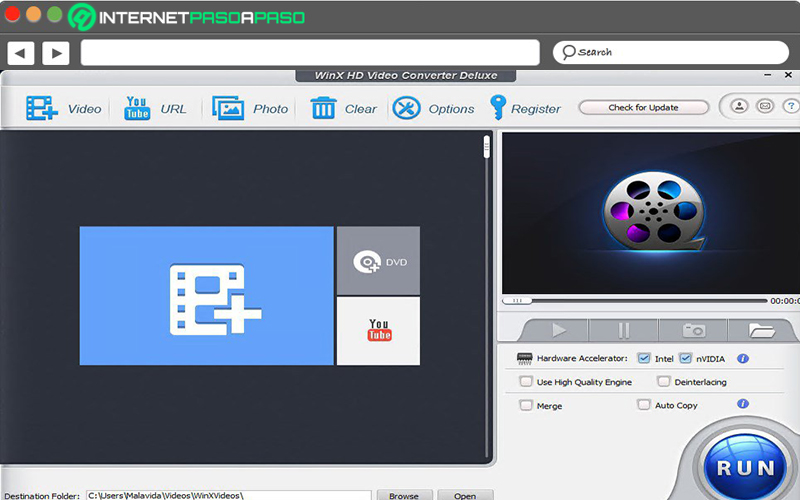Click the browser forward arrow button
Viewport: 800px width, 500px height.
coord(56,53)
